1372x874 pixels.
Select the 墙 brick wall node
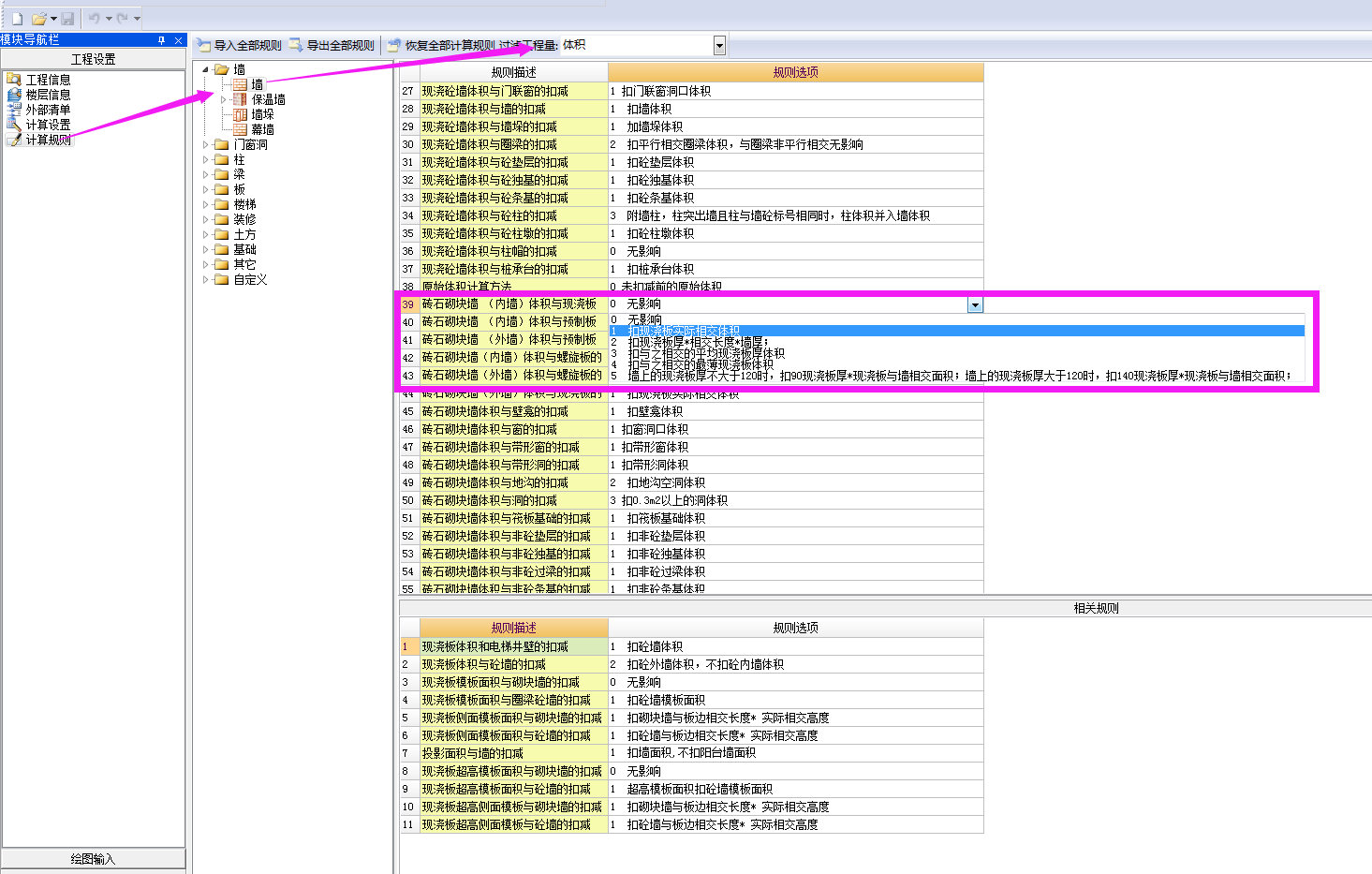point(258,84)
